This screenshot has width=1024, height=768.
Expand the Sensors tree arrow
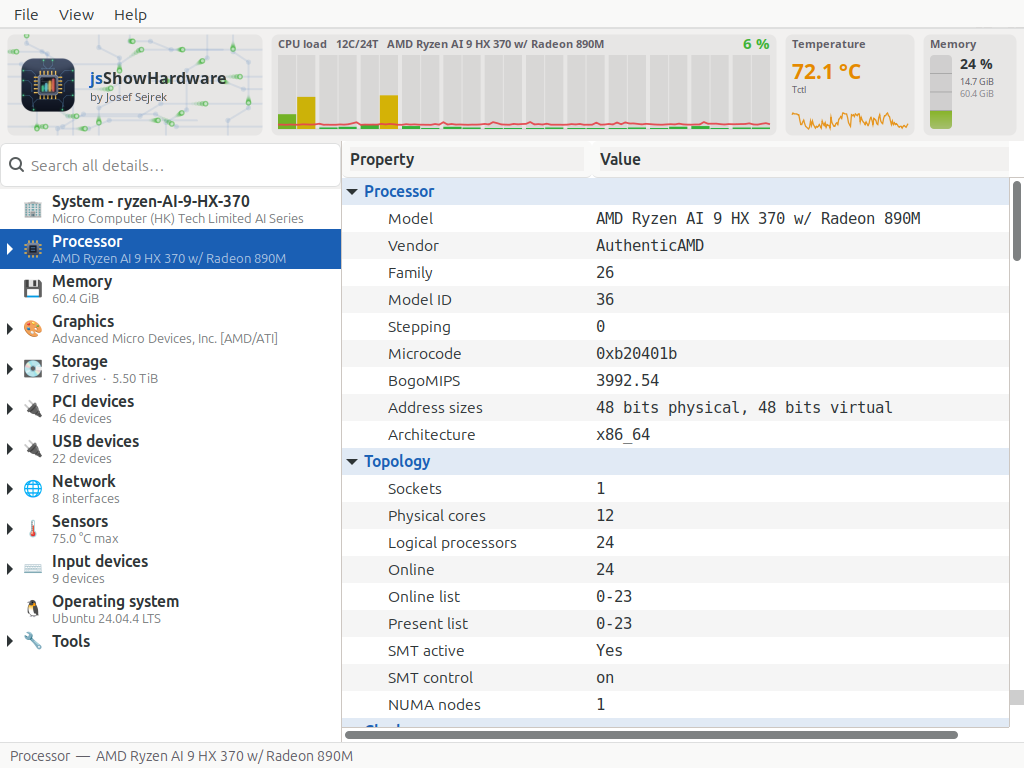coord(10,529)
